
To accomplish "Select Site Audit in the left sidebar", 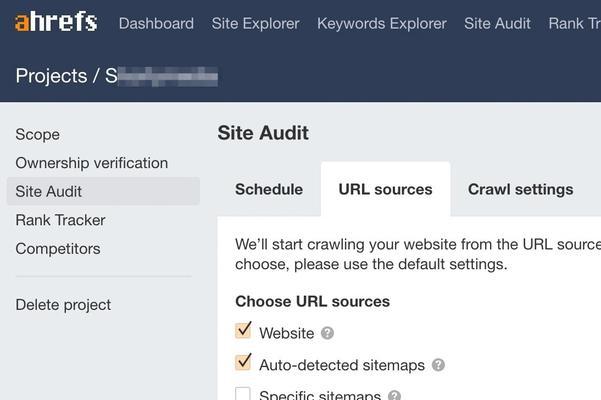I will [103, 191].
